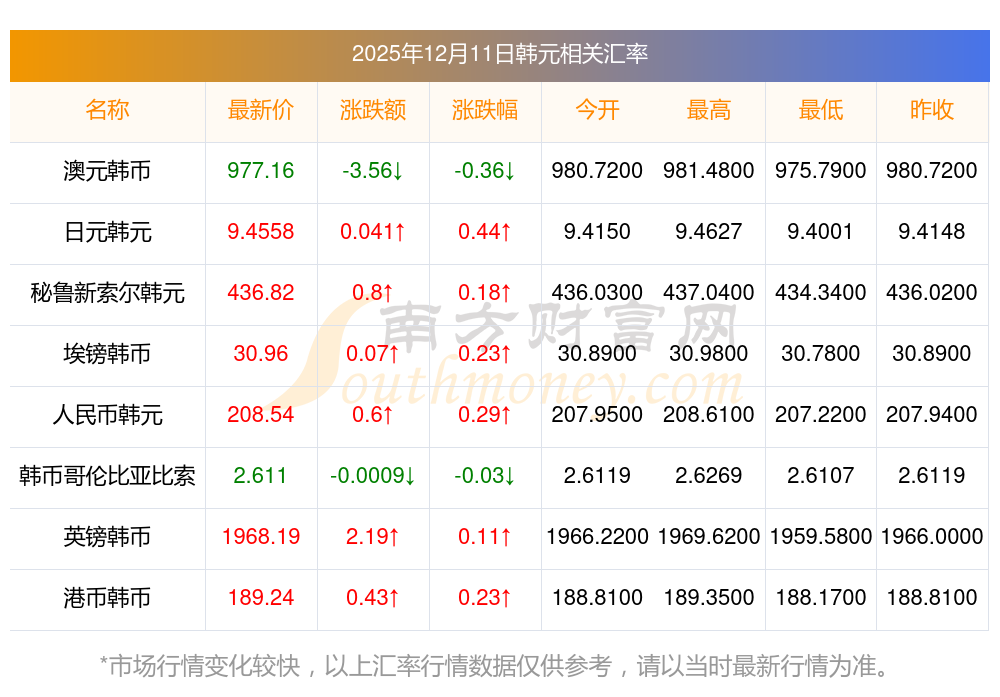
Task: Click the change value 0.8↑
Action: pos(373,293)
